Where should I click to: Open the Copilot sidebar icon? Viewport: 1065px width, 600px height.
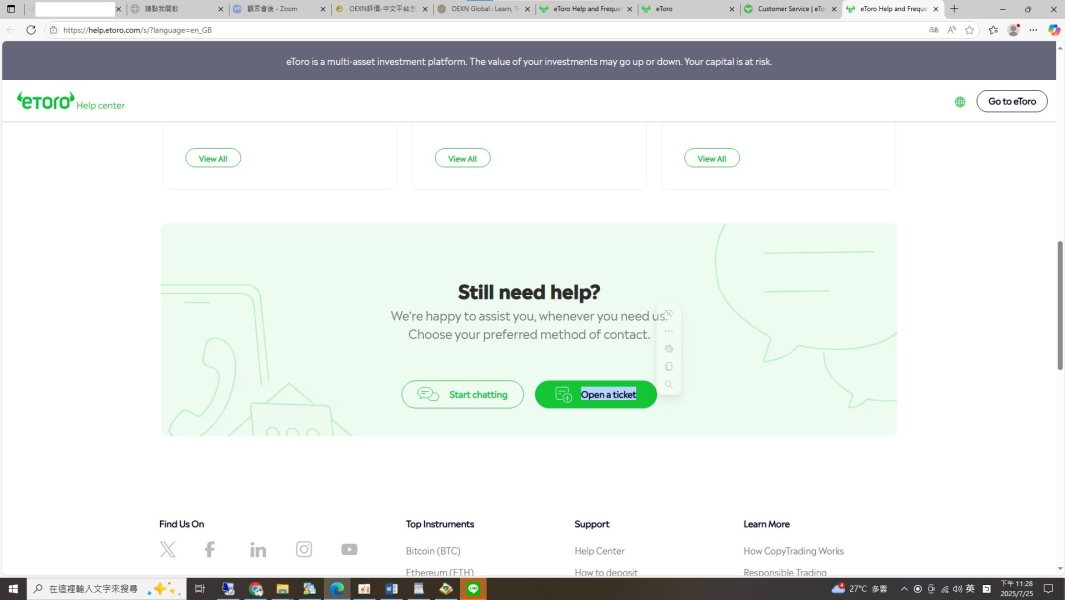[1053, 30]
